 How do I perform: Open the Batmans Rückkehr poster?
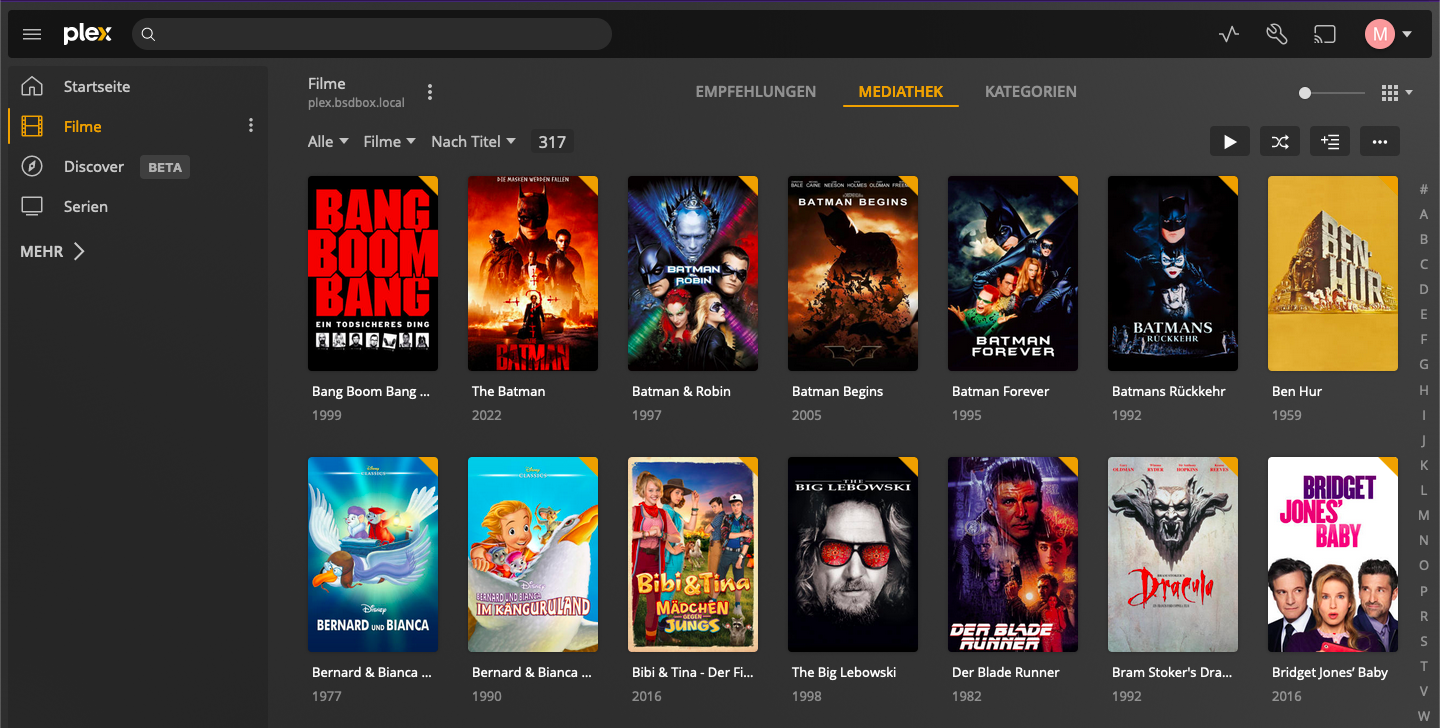(1173, 273)
